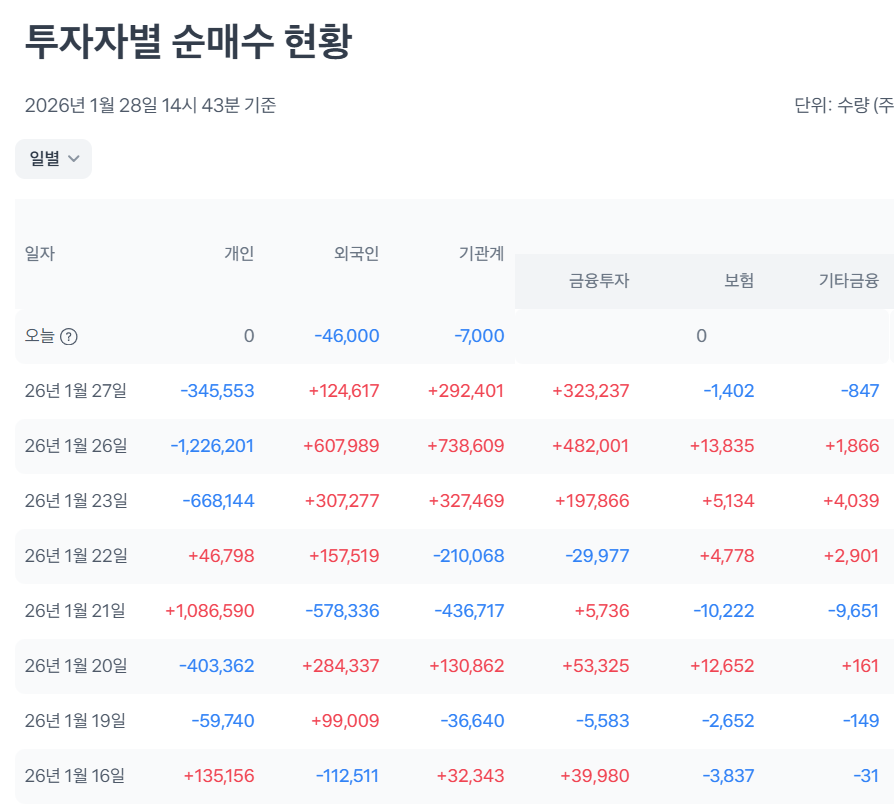894x808 pixels.
Task: Select the 보험 sub-column header
Action: tap(739, 281)
